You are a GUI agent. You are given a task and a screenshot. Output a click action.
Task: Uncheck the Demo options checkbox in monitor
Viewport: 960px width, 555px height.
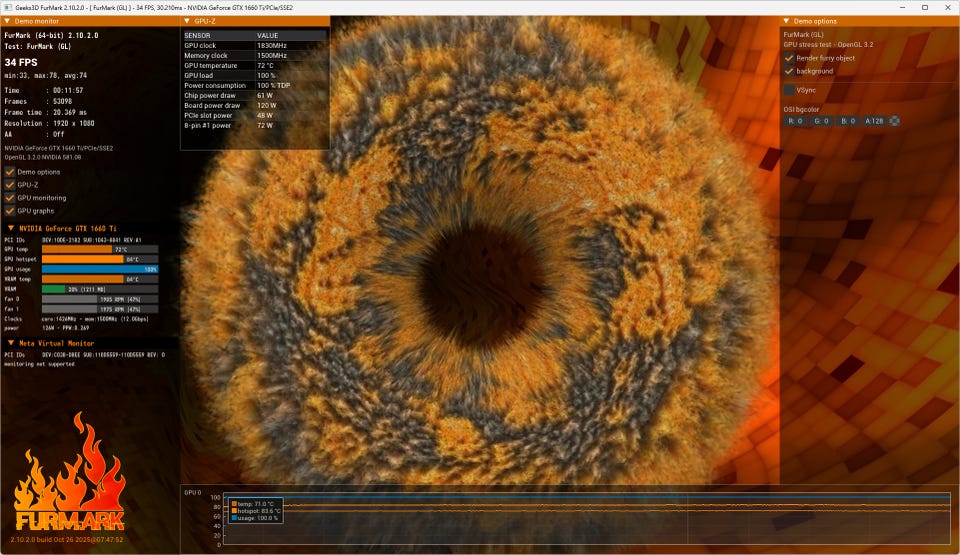pyautogui.click(x=10, y=172)
